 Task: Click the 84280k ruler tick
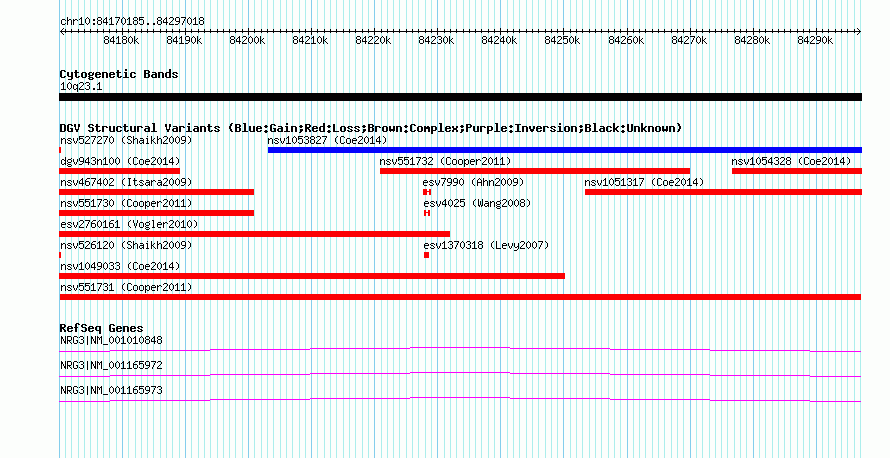pyautogui.click(x=752, y=40)
